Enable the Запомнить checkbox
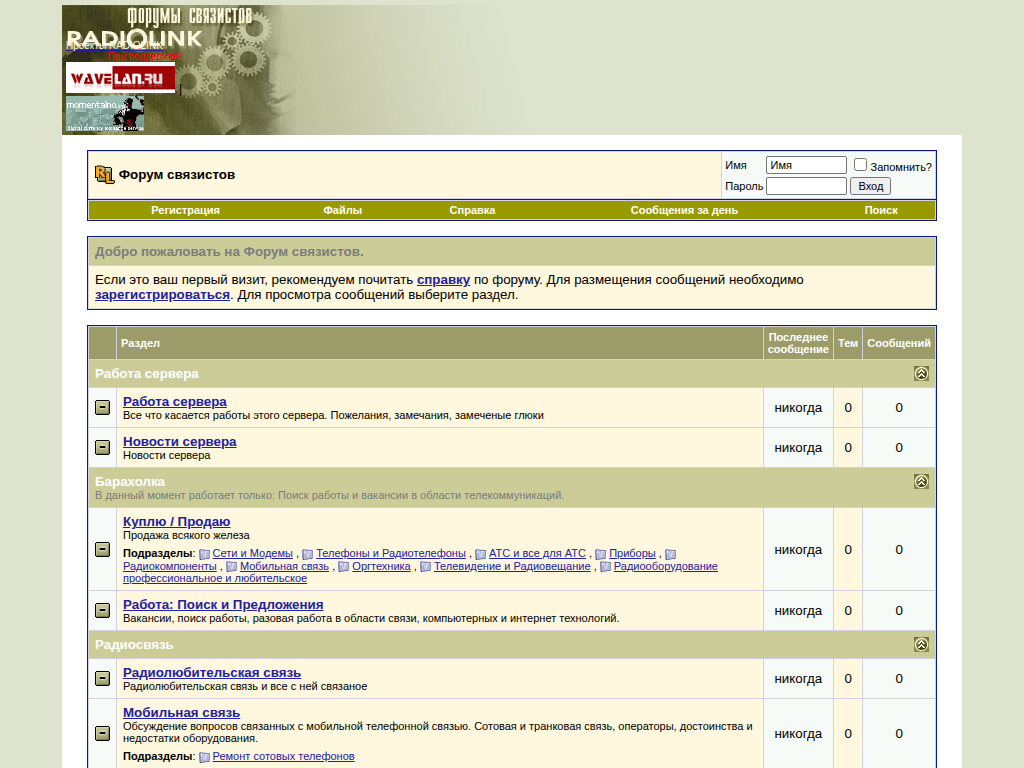 click(860, 165)
